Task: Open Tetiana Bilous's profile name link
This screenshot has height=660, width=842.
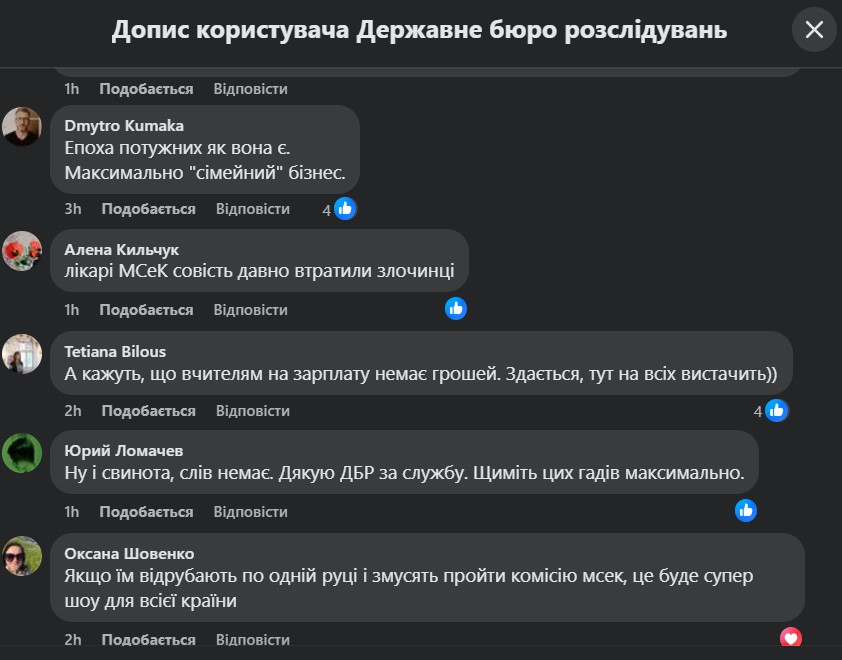Action: [x=115, y=351]
